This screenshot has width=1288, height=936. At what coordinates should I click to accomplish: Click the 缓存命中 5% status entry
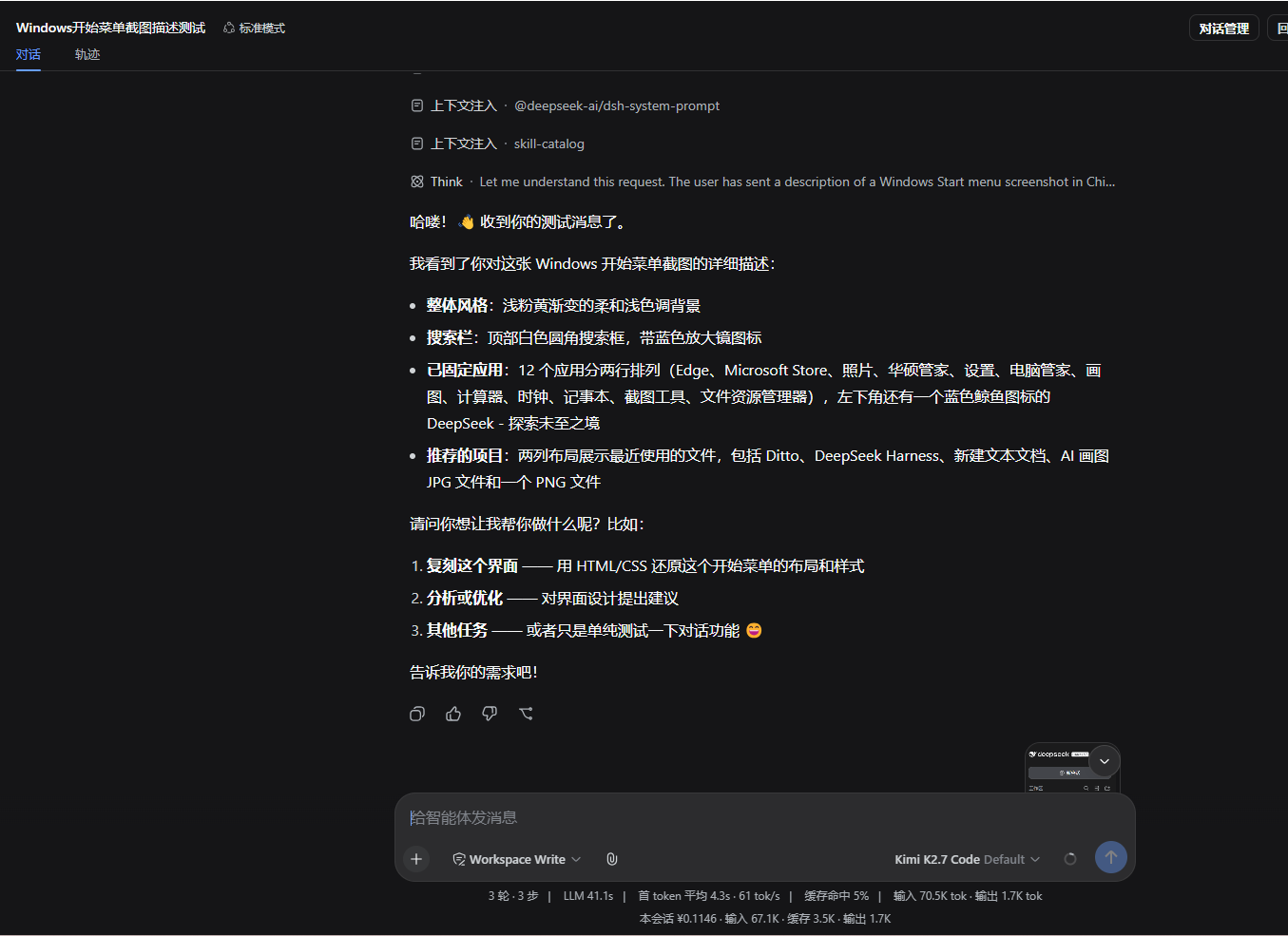[x=836, y=896]
